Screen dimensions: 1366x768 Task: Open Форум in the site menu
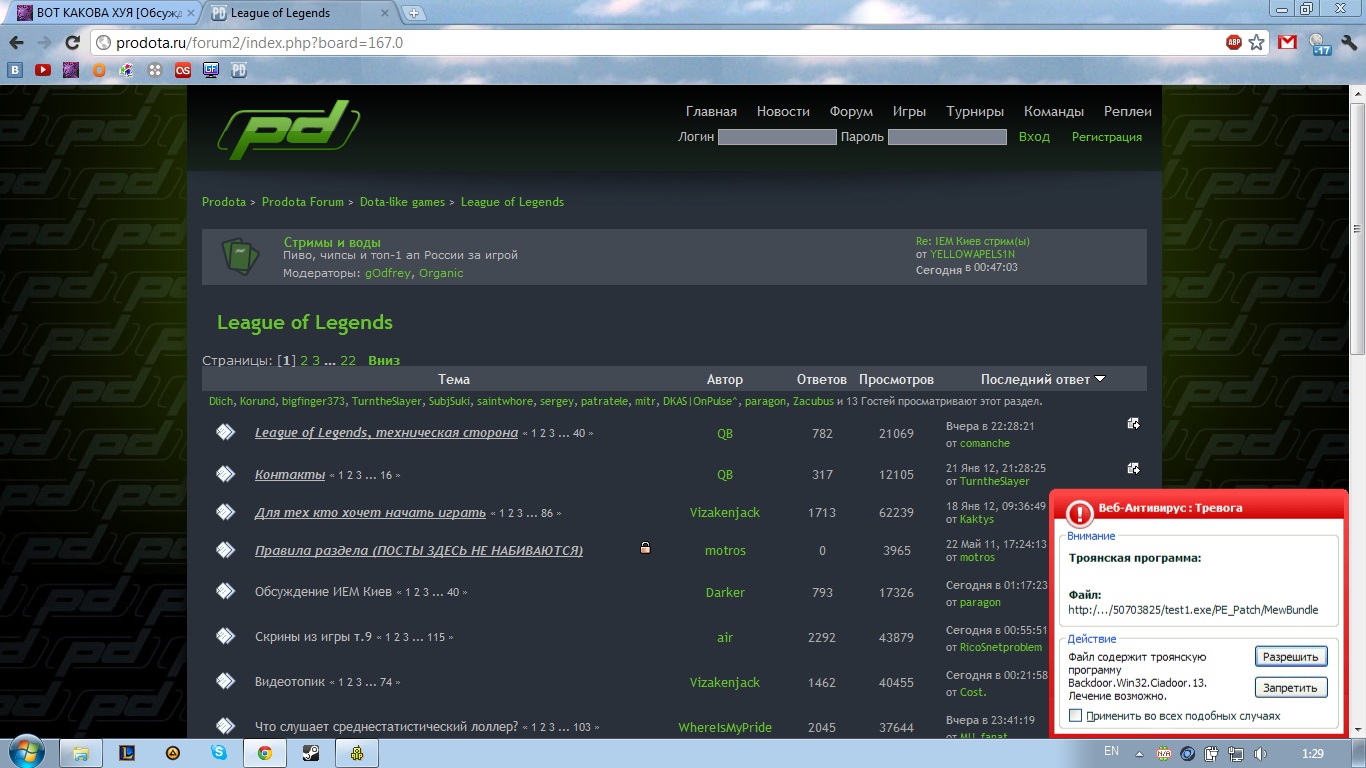(x=851, y=112)
